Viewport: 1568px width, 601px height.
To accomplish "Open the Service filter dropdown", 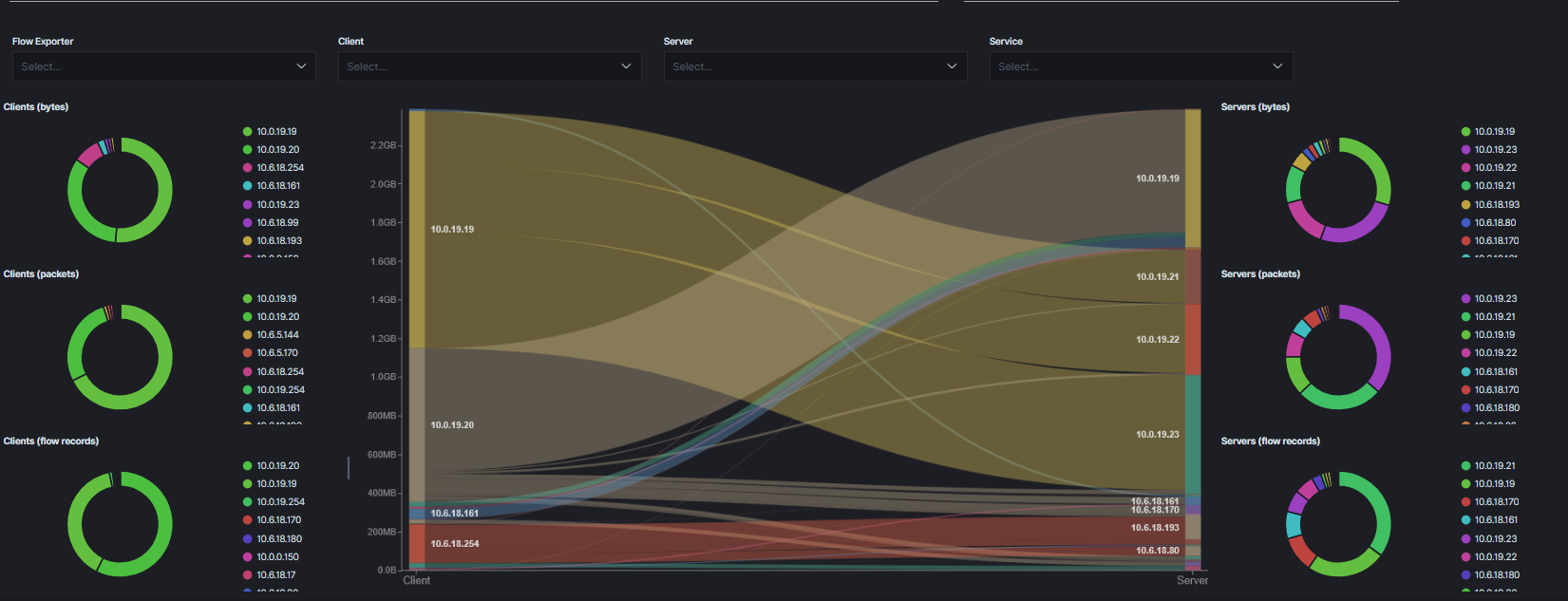I will coord(1141,66).
